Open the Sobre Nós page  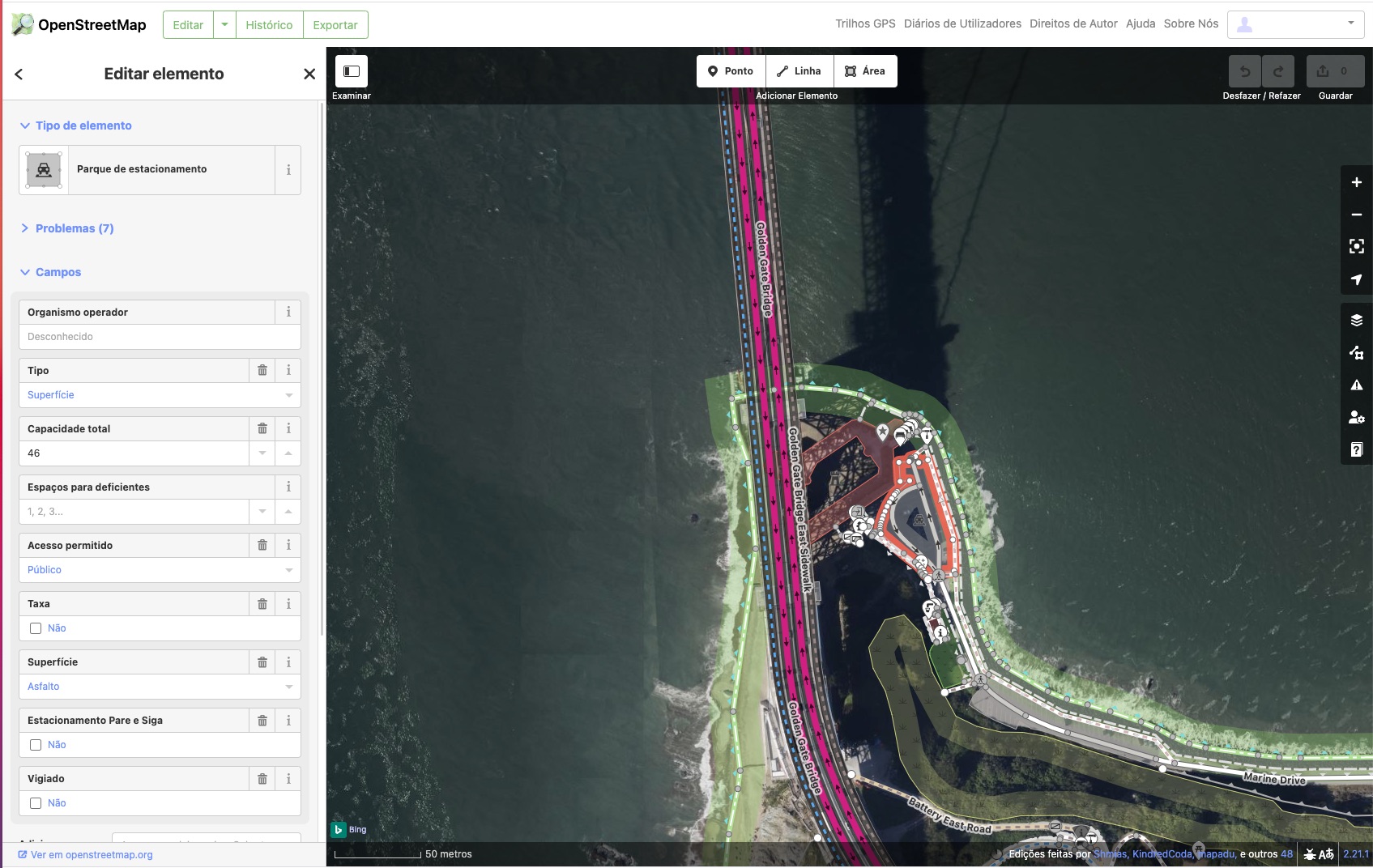coord(1191,23)
